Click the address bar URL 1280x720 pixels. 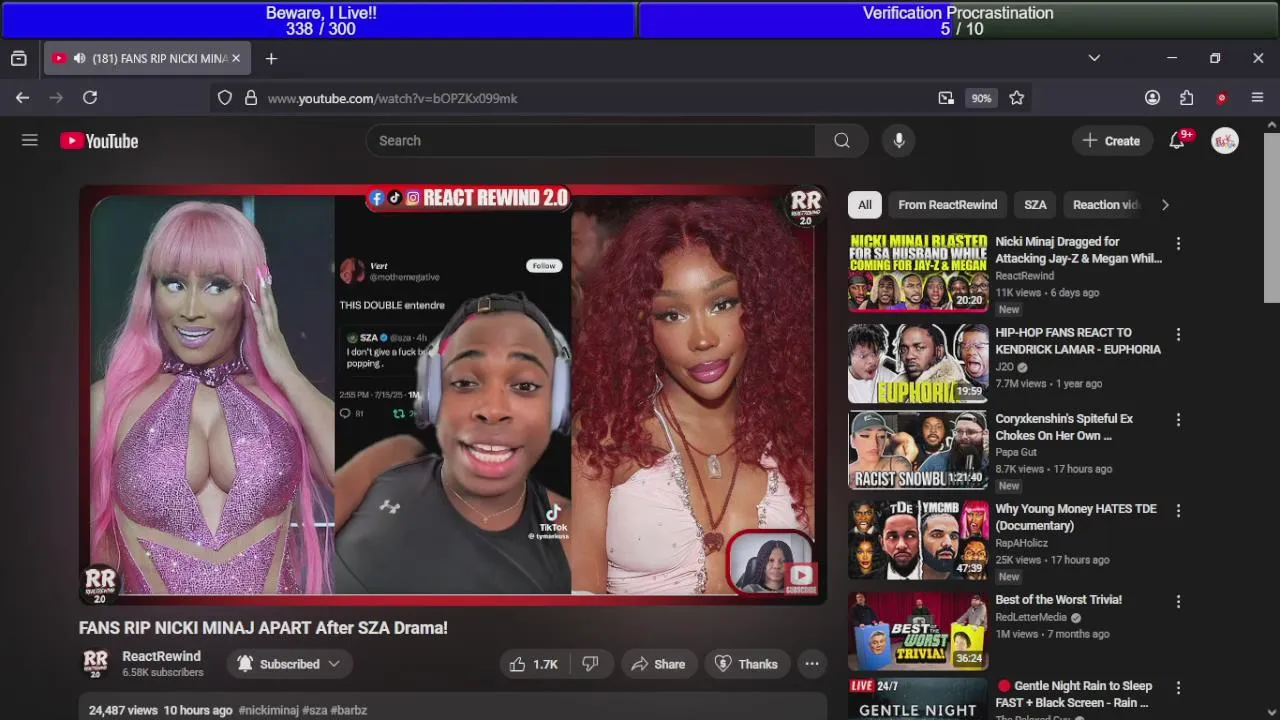[x=392, y=98]
